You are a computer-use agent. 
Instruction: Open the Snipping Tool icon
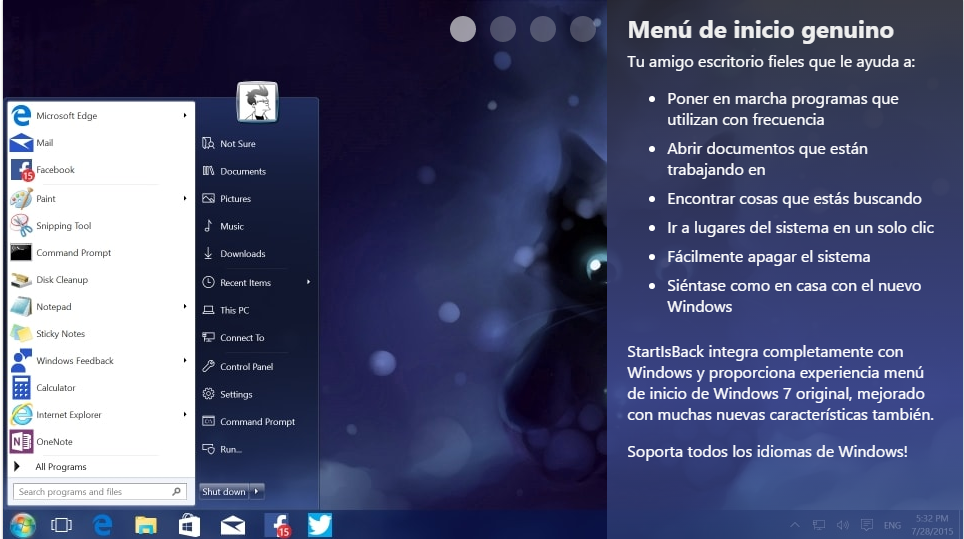point(21,226)
